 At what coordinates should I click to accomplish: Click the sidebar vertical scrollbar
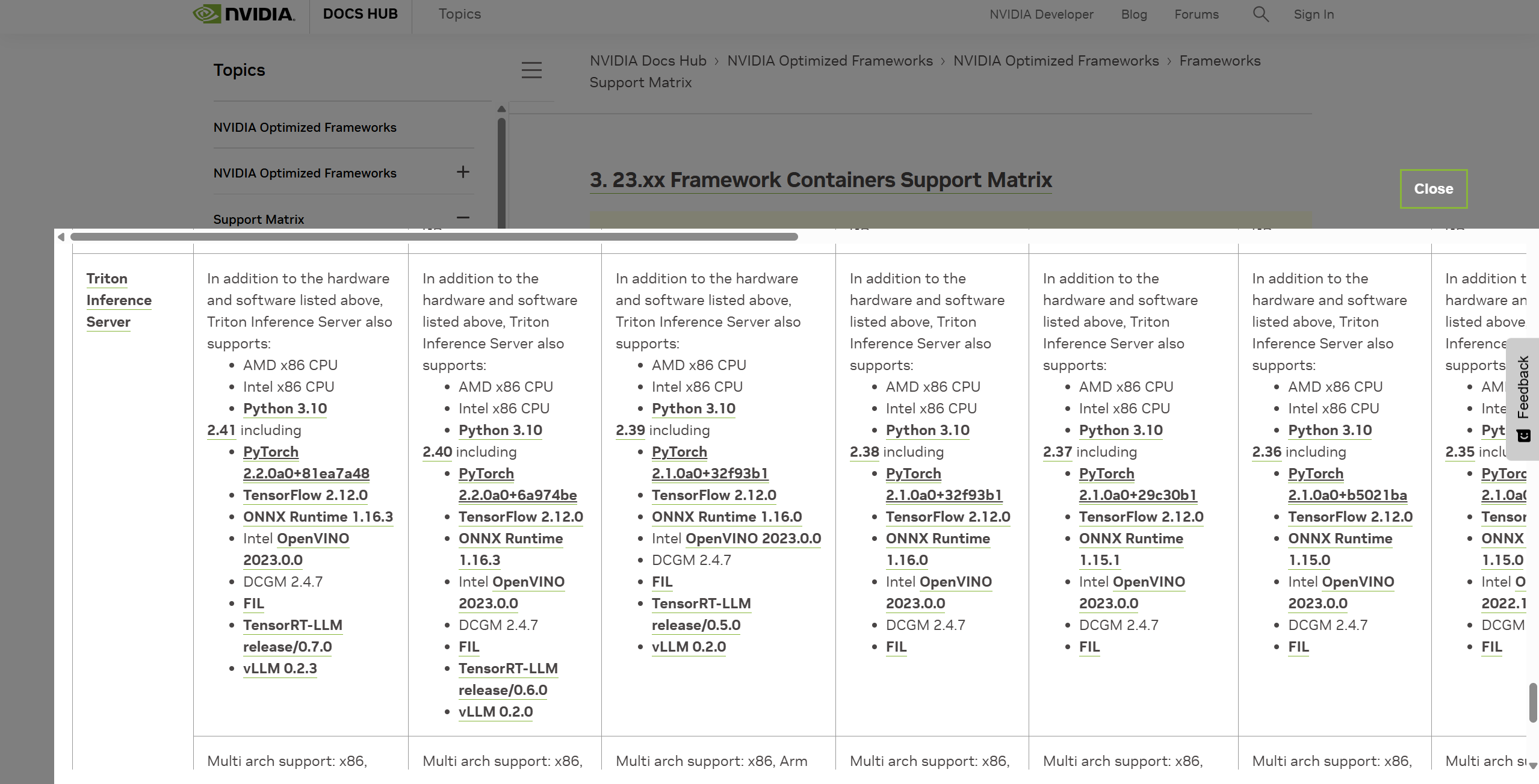(501, 174)
